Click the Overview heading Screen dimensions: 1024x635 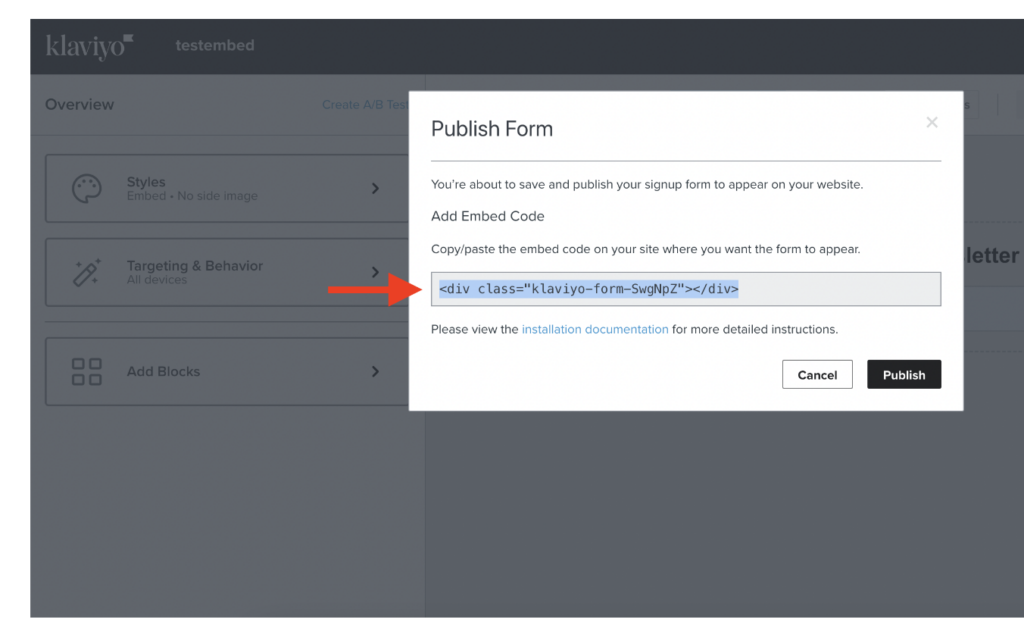pyautogui.click(x=80, y=105)
